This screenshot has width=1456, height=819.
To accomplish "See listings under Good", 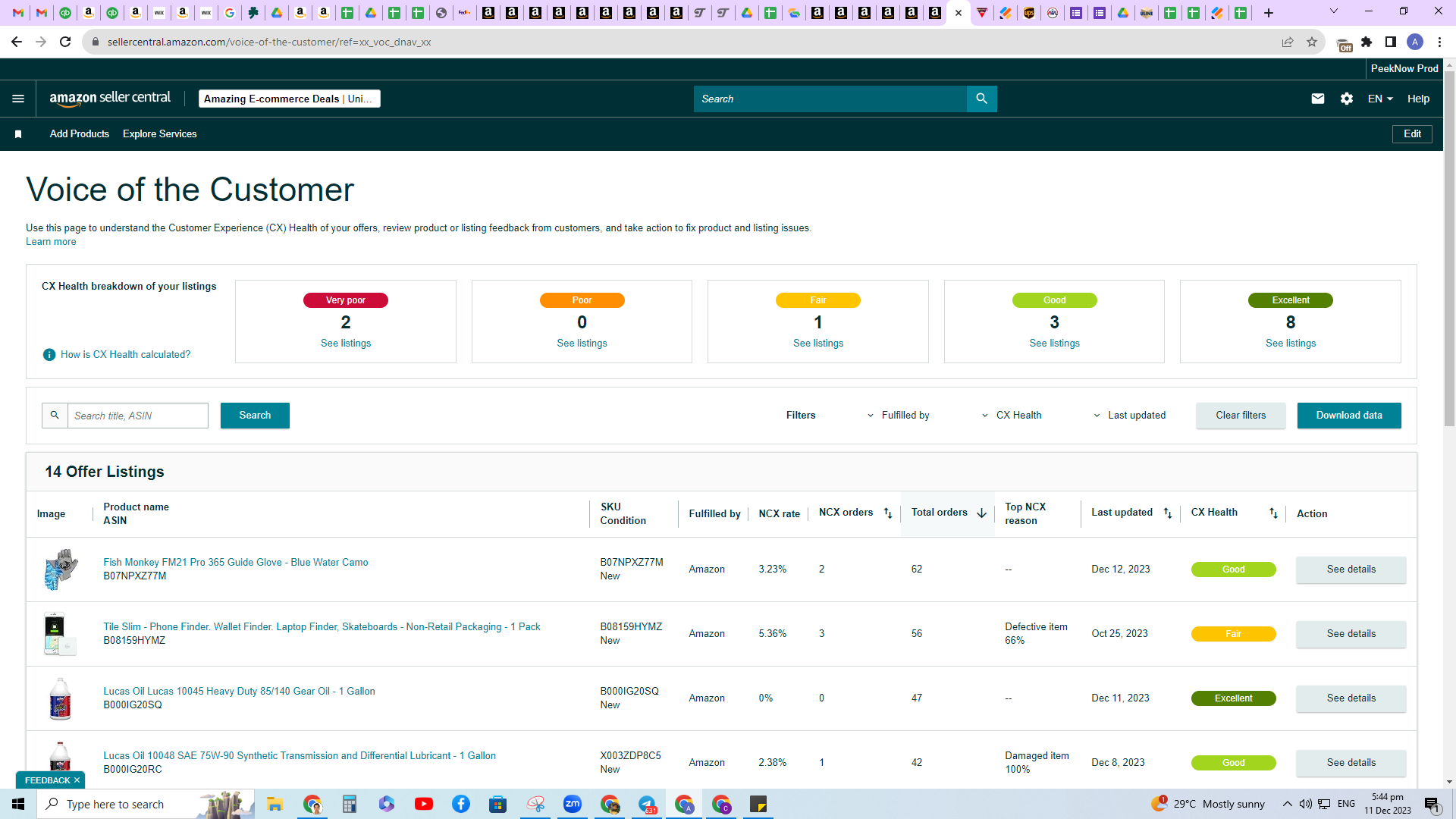I will point(1054,344).
